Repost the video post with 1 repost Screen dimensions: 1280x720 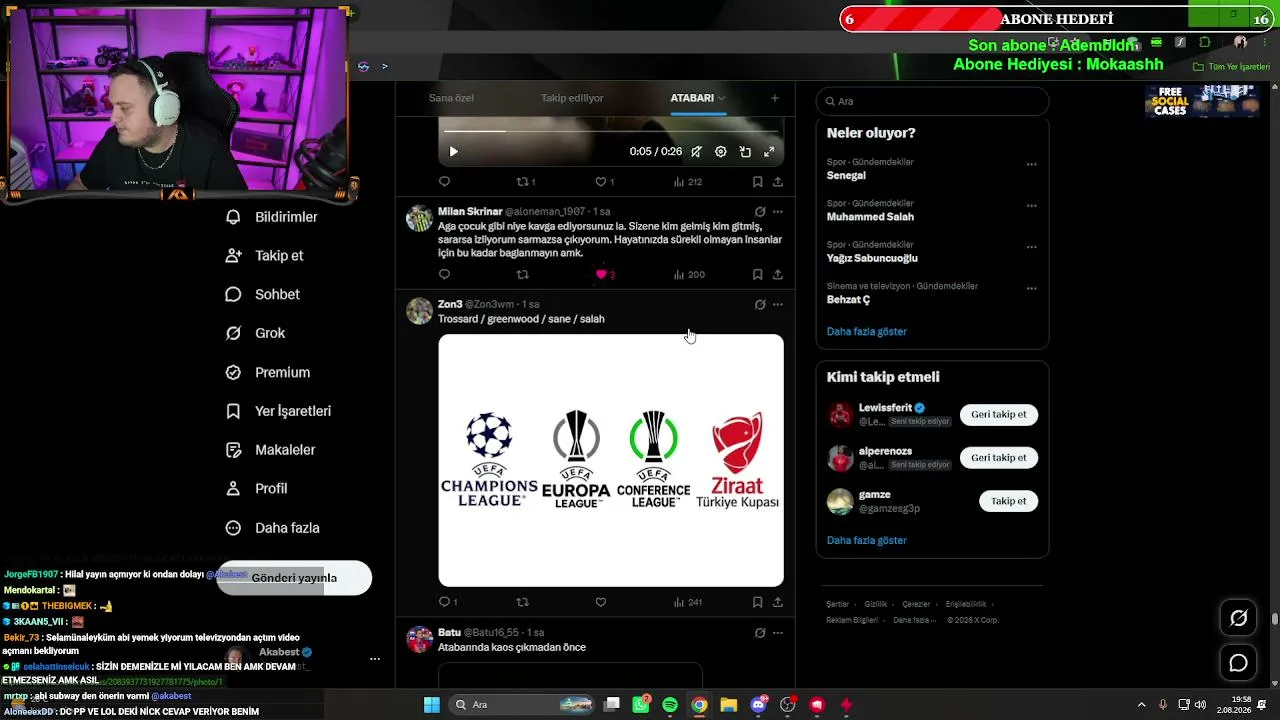(x=526, y=182)
